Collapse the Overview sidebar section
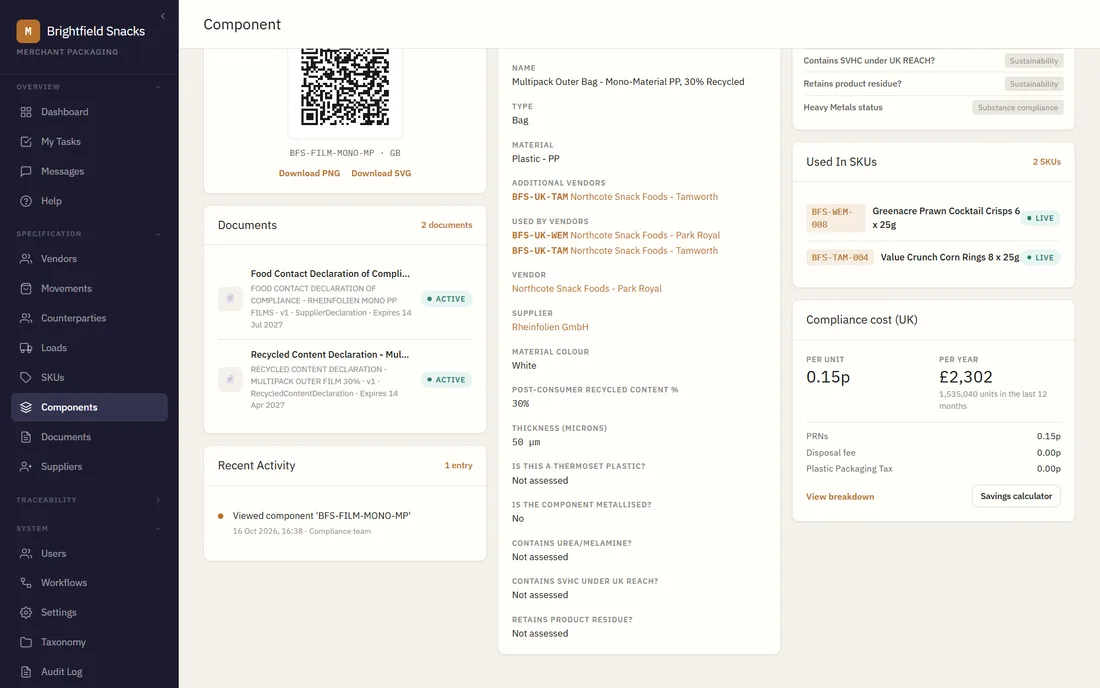This screenshot has height=688, width=1100. 158,87
